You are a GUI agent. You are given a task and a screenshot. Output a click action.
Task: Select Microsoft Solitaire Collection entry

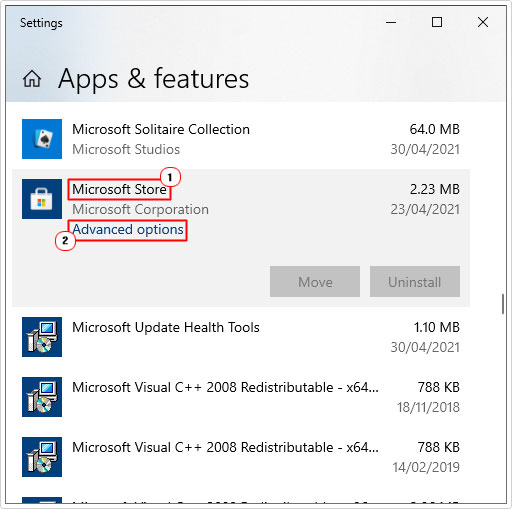coord(241,139)
